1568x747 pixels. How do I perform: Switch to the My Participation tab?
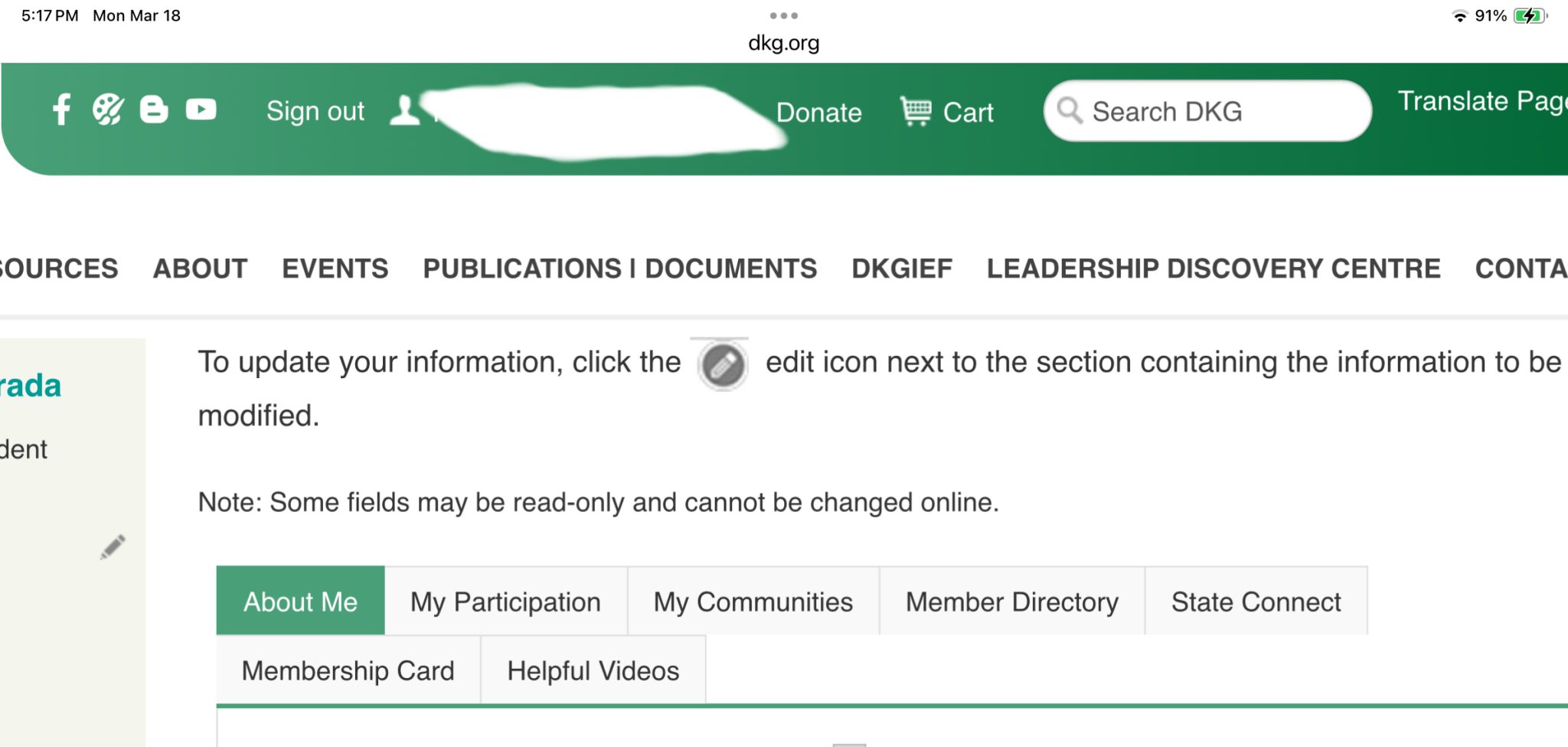[x=505, y=602]
